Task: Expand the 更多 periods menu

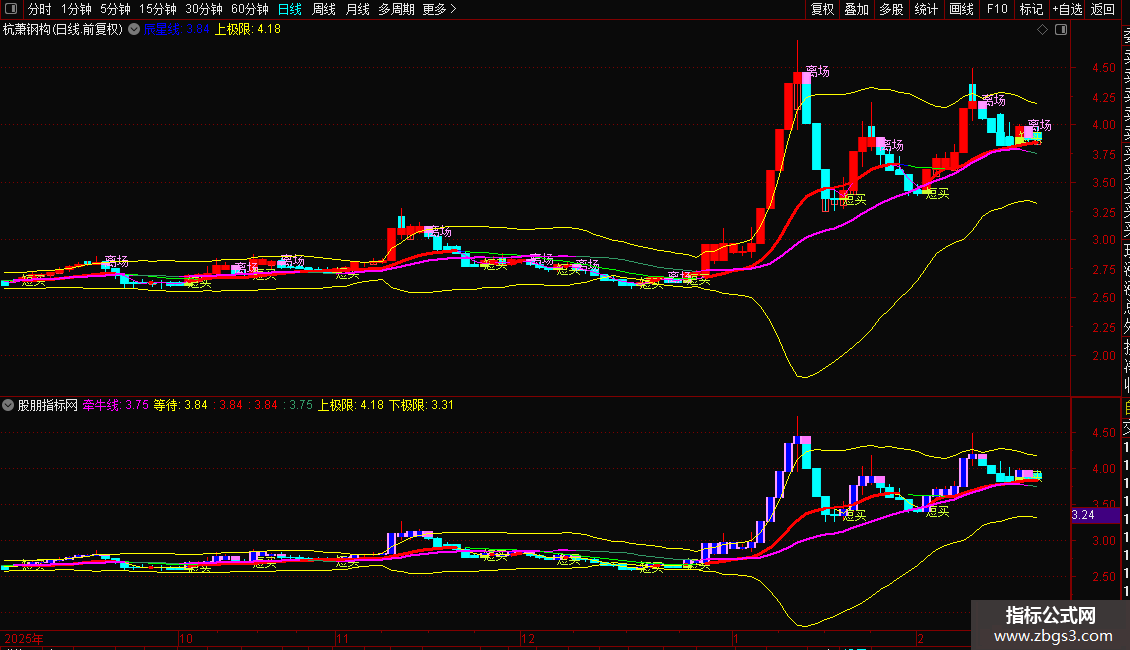Action: coord(439,9)
